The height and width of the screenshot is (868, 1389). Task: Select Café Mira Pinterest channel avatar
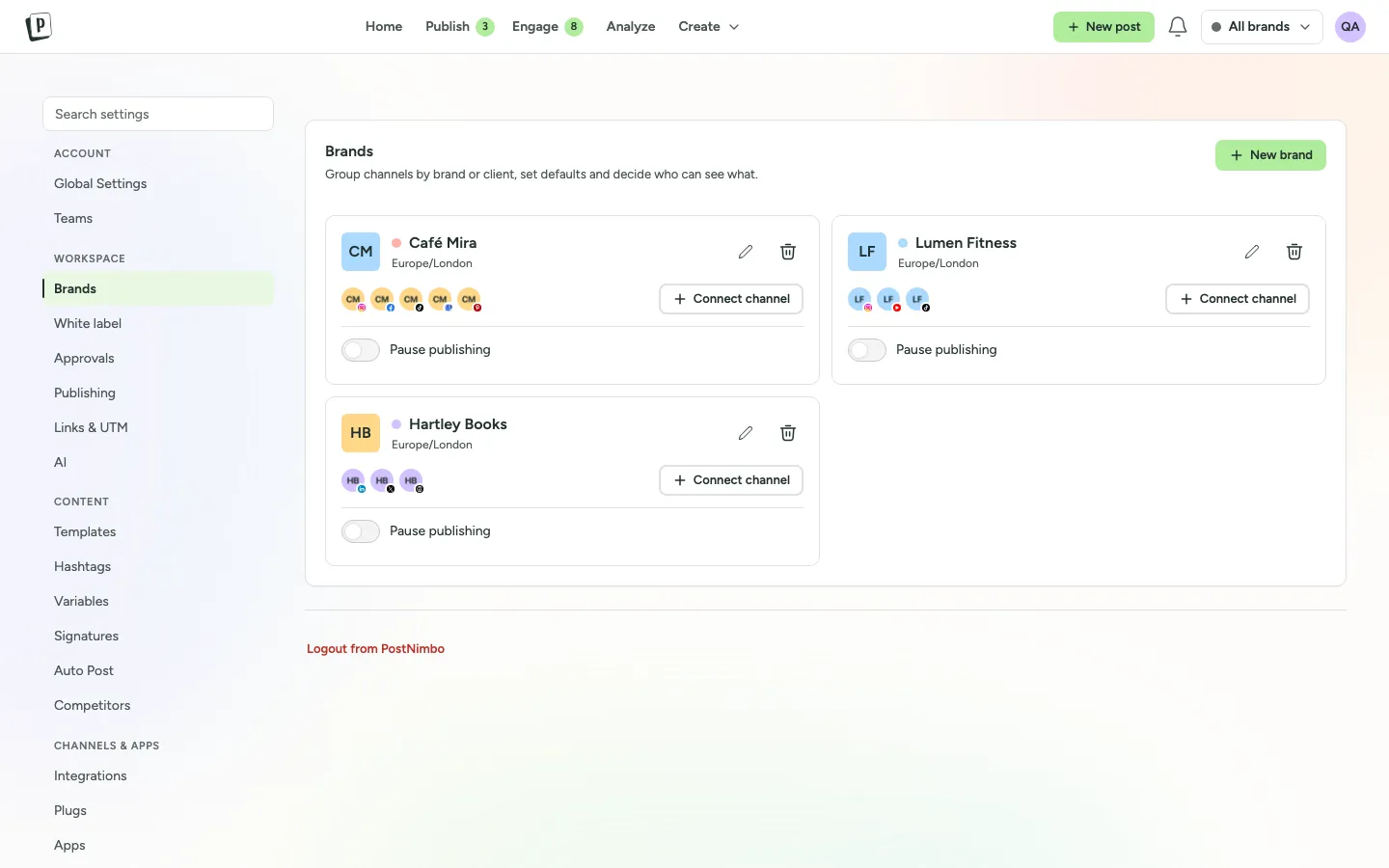pos(470,300)
